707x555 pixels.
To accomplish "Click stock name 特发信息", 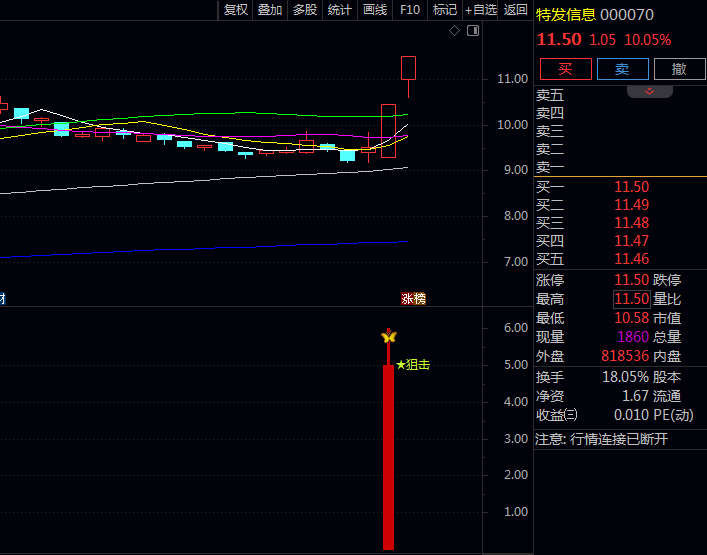I will click(566, 15).
